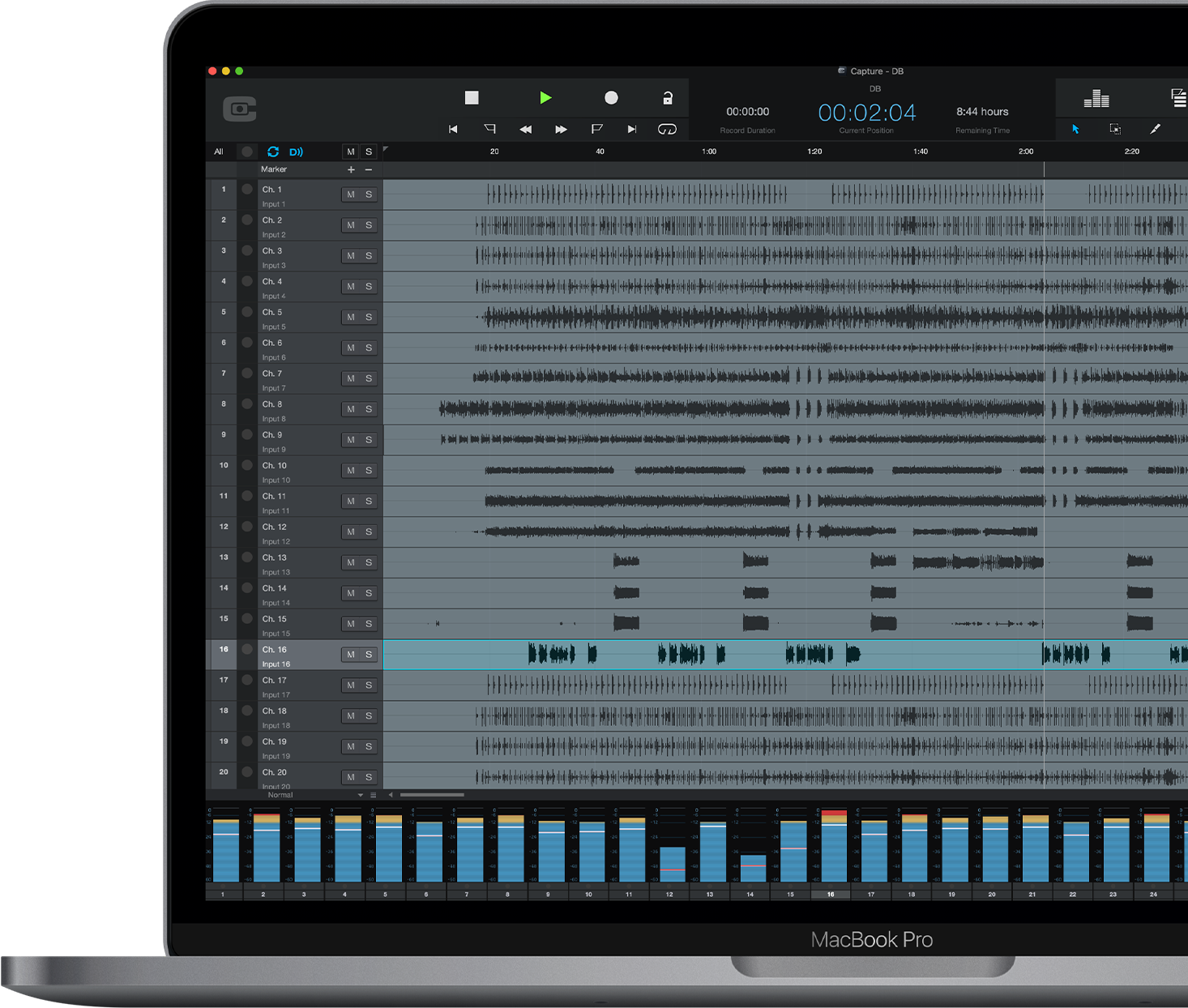Click the Rewind double-arrow icon

pos(526,129)
